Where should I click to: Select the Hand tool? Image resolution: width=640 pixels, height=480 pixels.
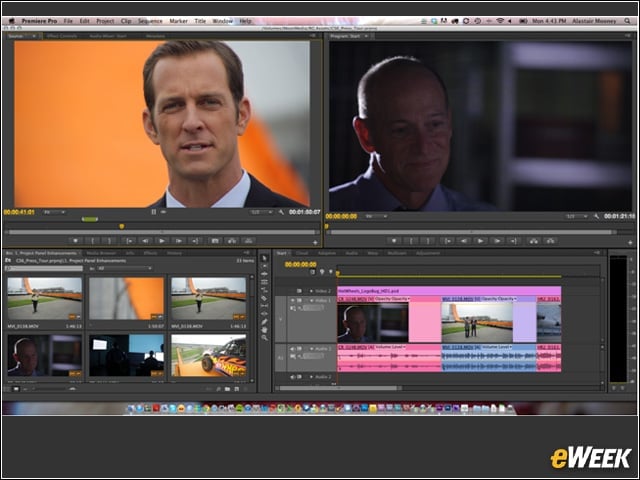pos(264,330)
